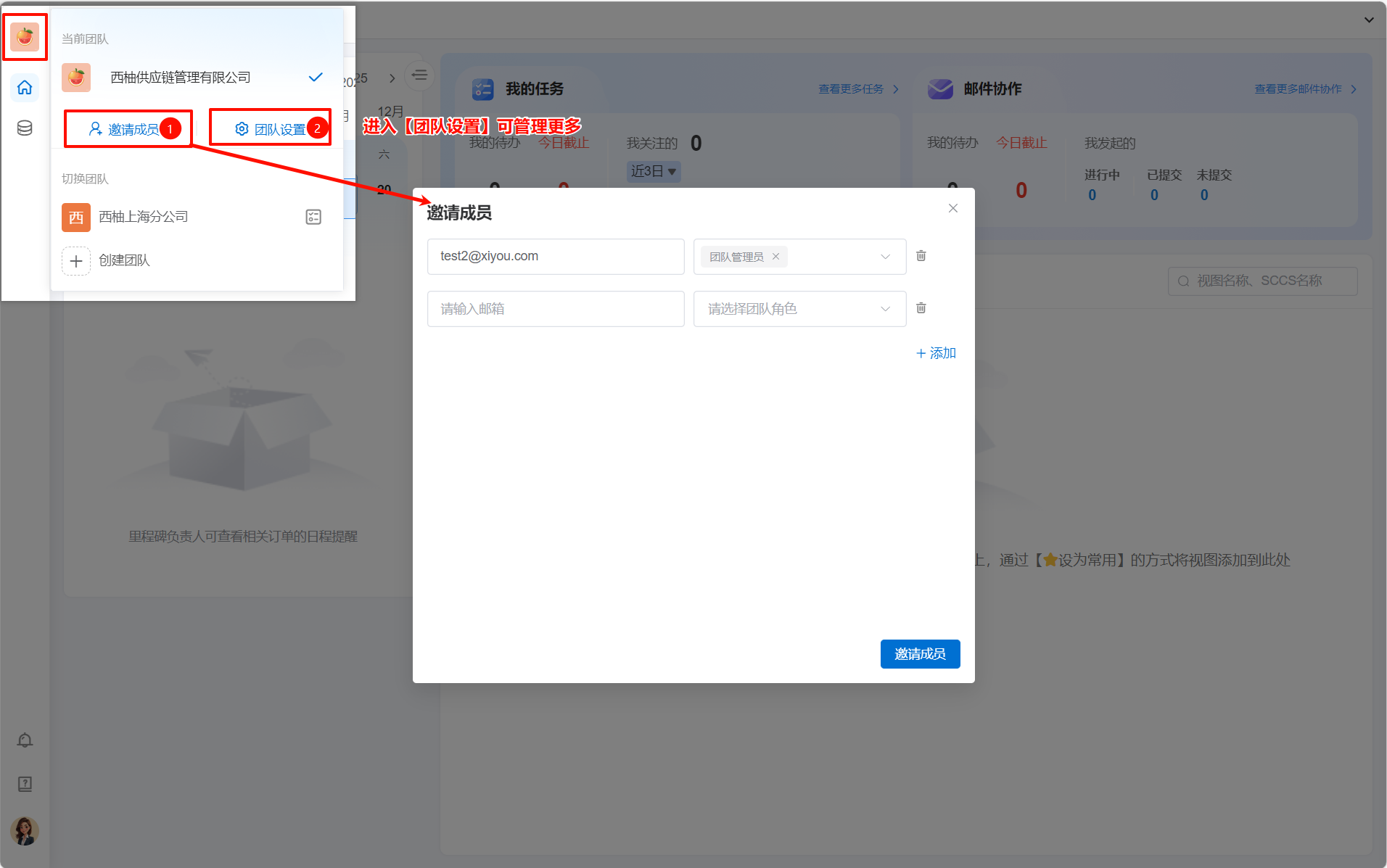The width and height of the screenshot is (1387, 868).
Task: Click the blue 邀请成员 submit button
Action: (x=920, y=654)
